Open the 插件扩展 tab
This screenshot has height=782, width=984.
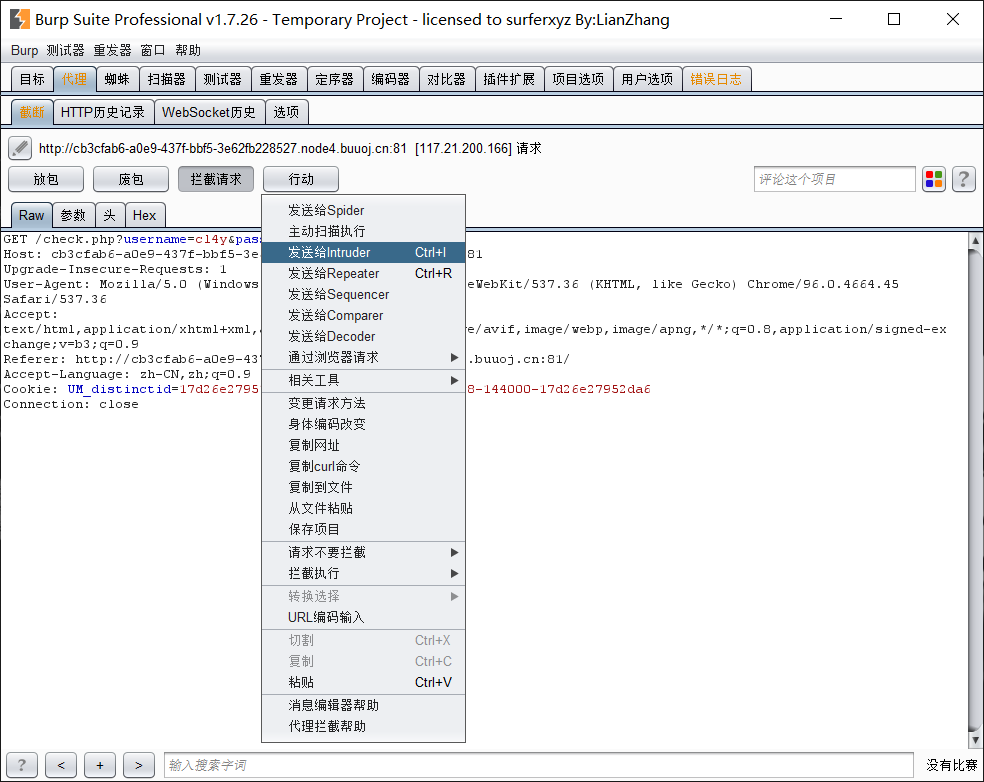509,79
